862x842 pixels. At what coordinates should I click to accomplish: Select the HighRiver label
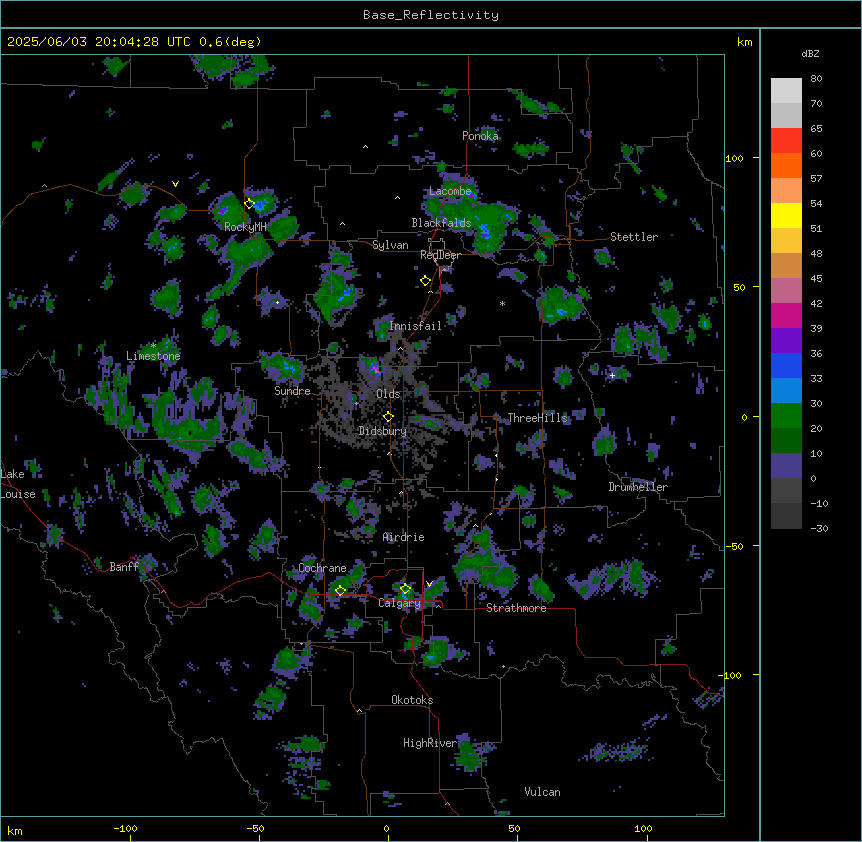(430, 743)
